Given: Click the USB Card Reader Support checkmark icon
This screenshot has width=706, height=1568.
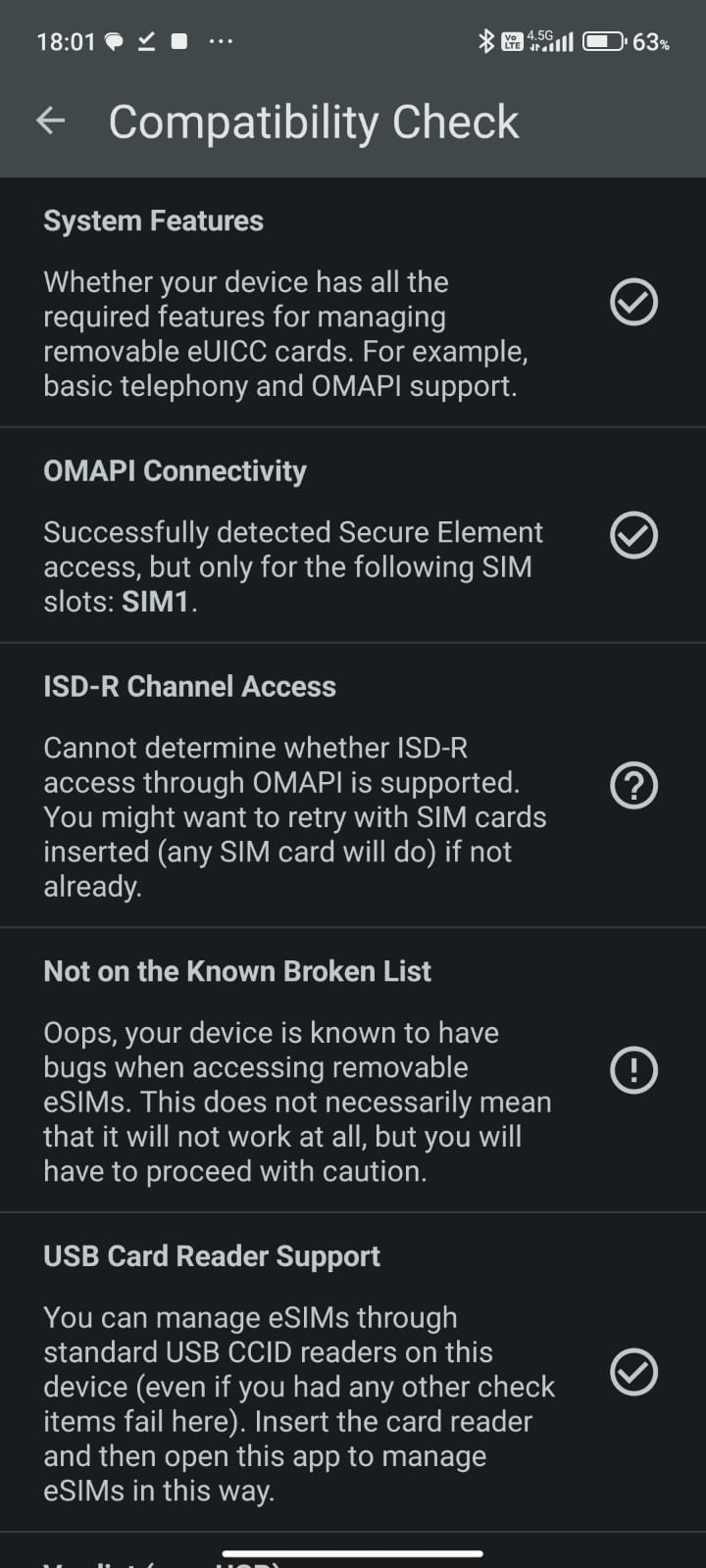Looking at the screenshot, I should pyautogui.click(x=633, y=1372).
